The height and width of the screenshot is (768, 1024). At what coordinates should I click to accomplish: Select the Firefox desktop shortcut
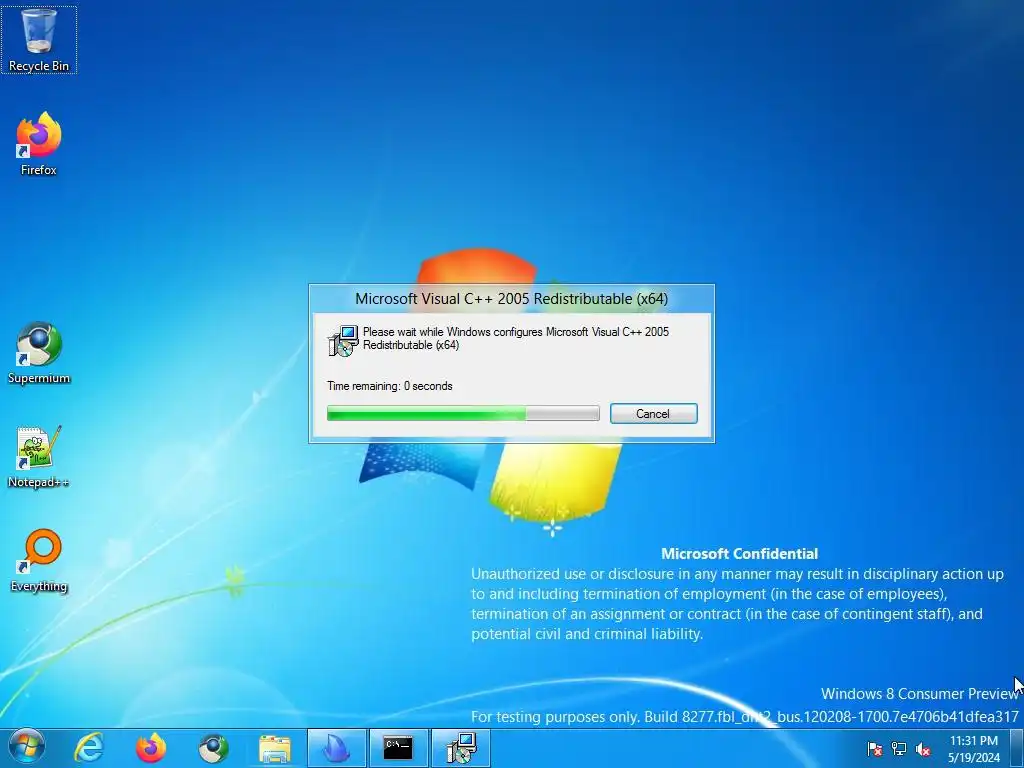coord(39,144)
